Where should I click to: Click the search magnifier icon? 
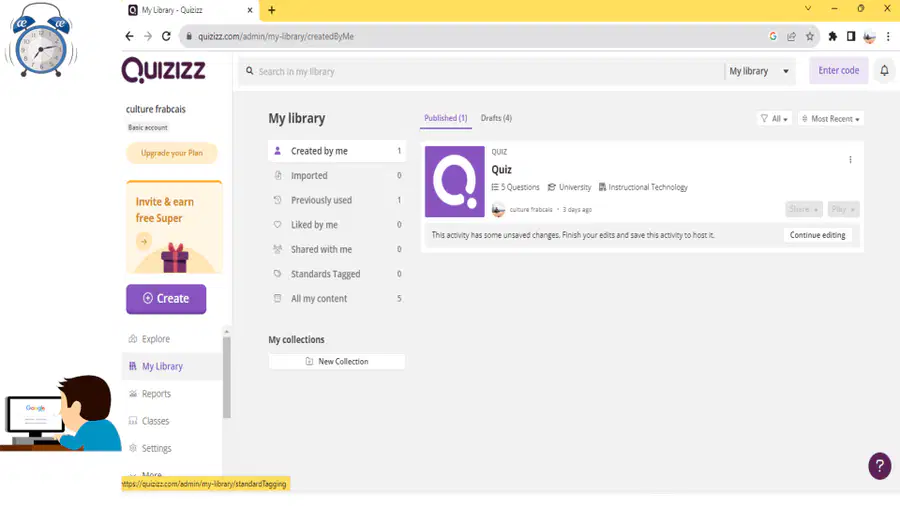[250, 71]
